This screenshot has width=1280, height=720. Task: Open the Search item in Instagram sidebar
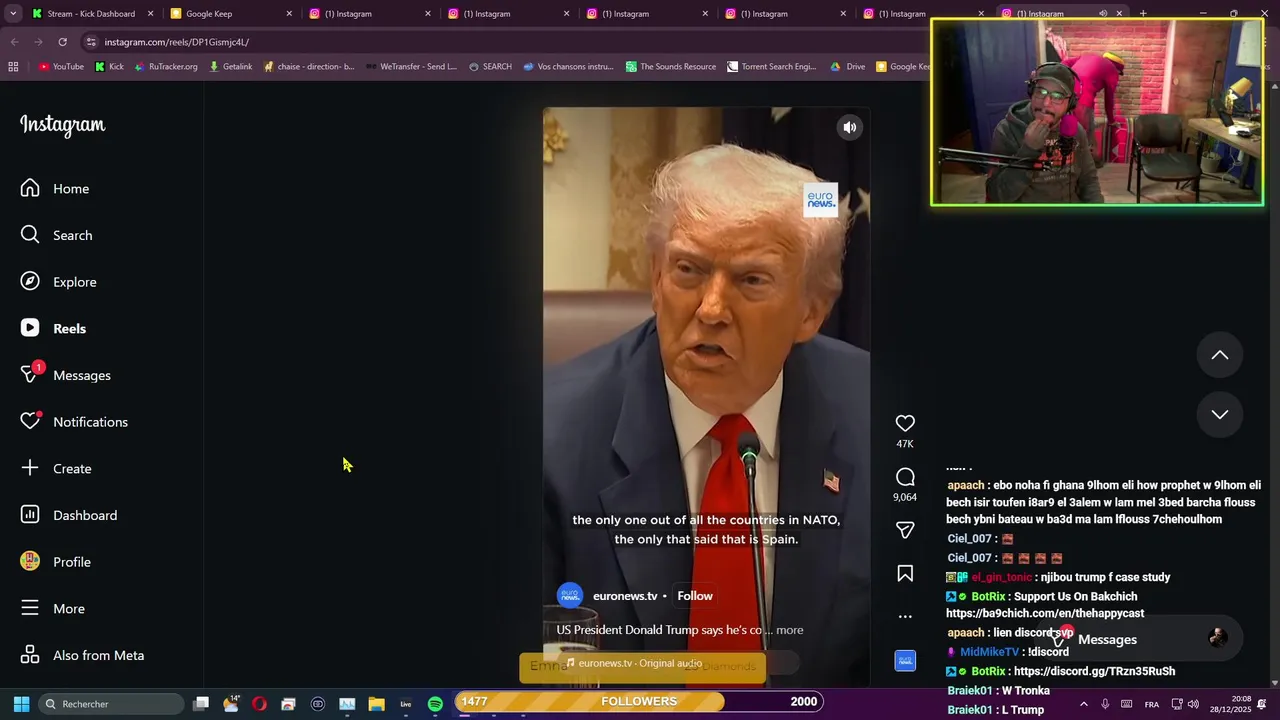pyautogui.click(x=57, y=235)
